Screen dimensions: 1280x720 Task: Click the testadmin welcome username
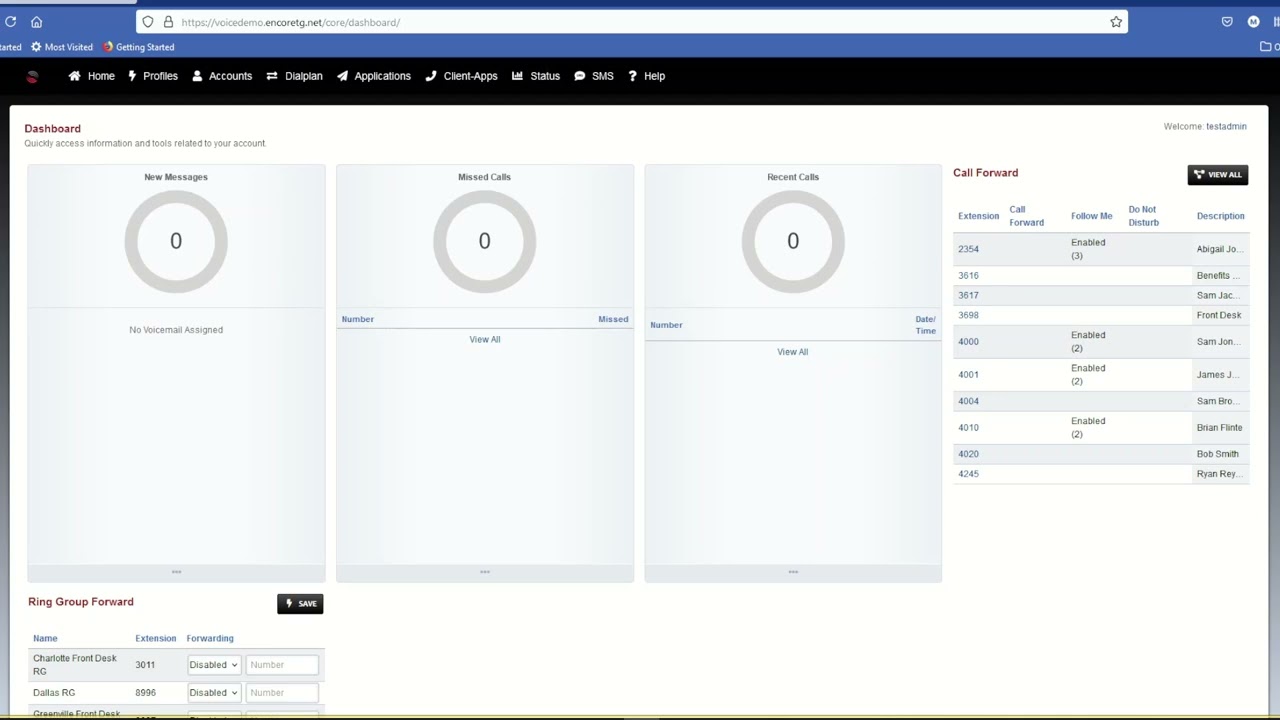(1226, 127)
